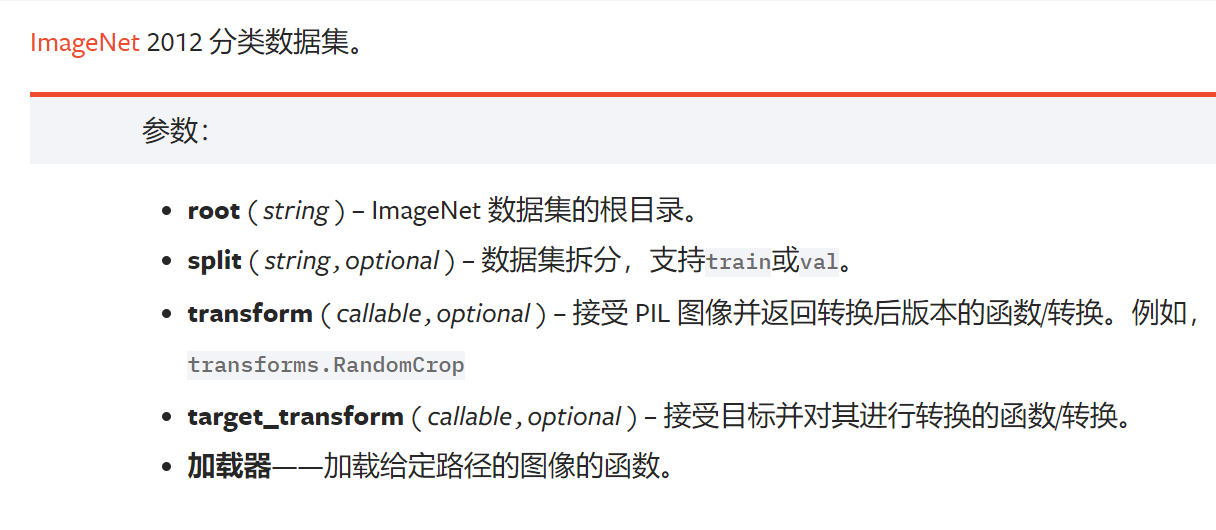The width and height of the screenshot is (1216, 530).
Task: Click the bold split parameter name
Action: tap(215, 261)
